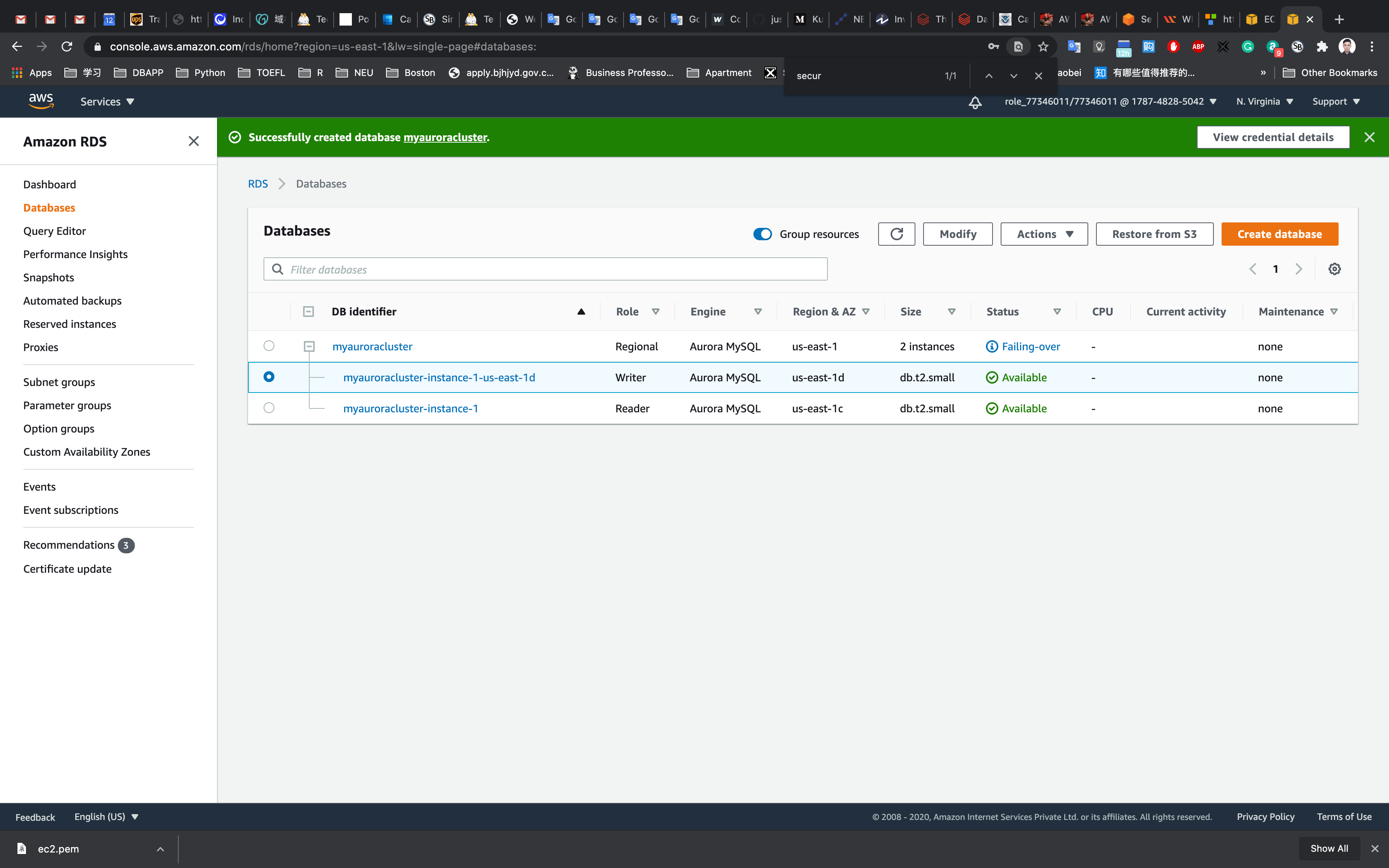Viewport: 1389px width, 868px height.
Task: Go to Snapshots in the sidebar
Action: [x=48, y=277]
